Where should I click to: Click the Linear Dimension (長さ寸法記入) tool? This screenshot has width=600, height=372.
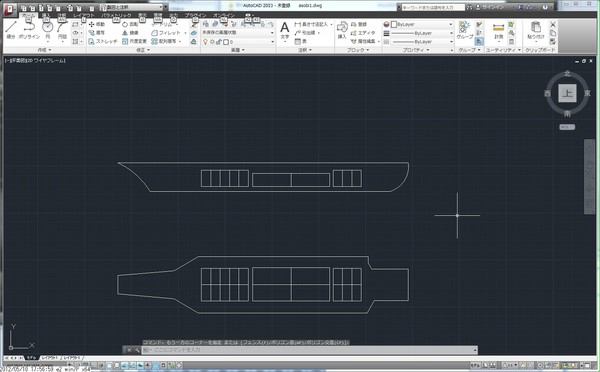tap(311, 24)
